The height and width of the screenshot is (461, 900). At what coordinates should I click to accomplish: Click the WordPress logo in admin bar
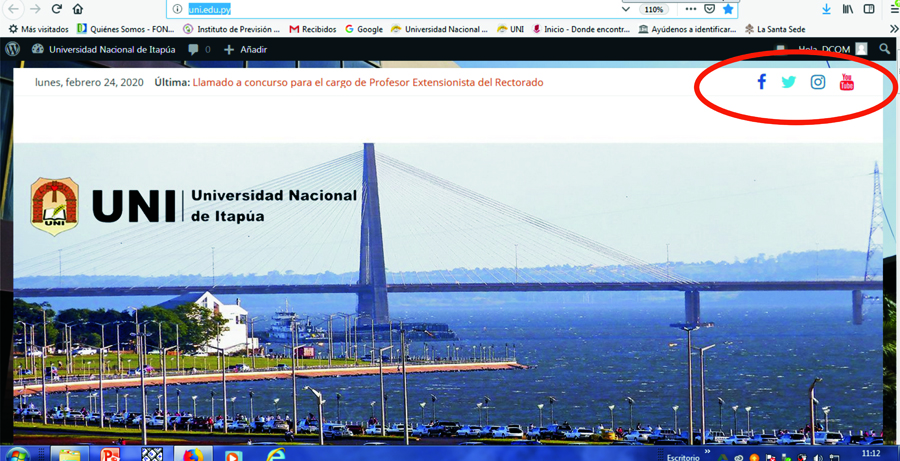click(x=13, y=49)
